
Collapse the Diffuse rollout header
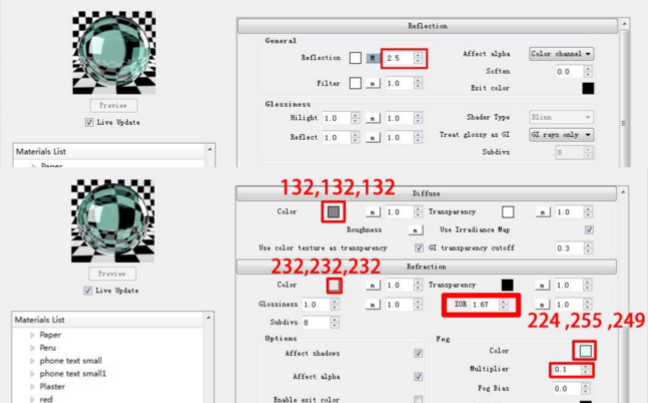pos(426,193)
